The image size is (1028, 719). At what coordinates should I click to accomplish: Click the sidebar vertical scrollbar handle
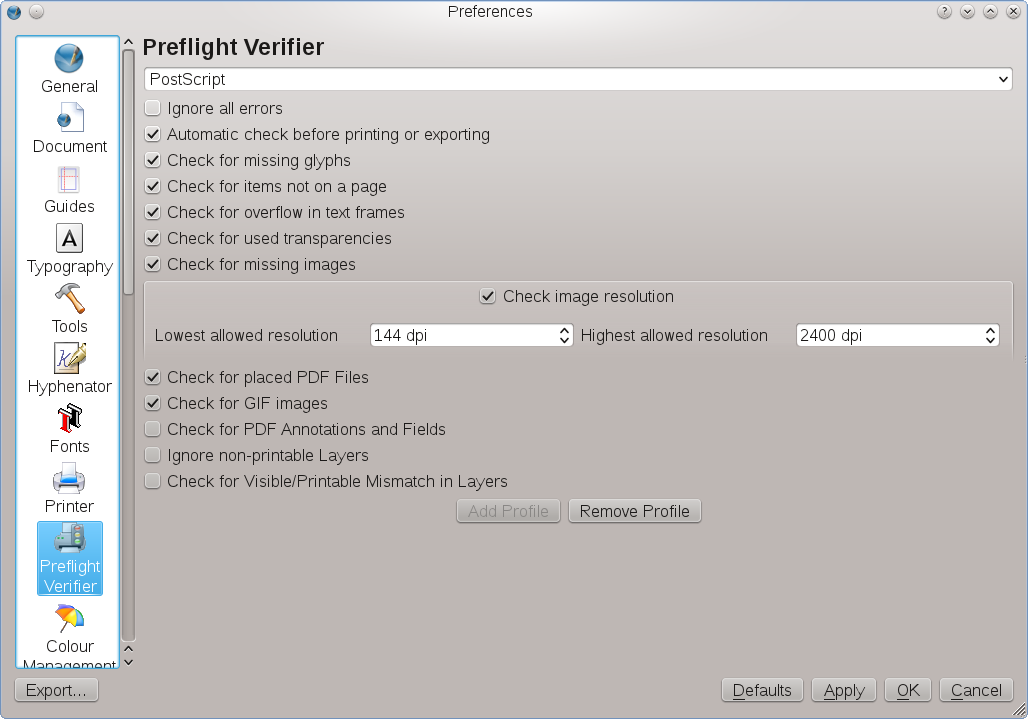(128, 170)
